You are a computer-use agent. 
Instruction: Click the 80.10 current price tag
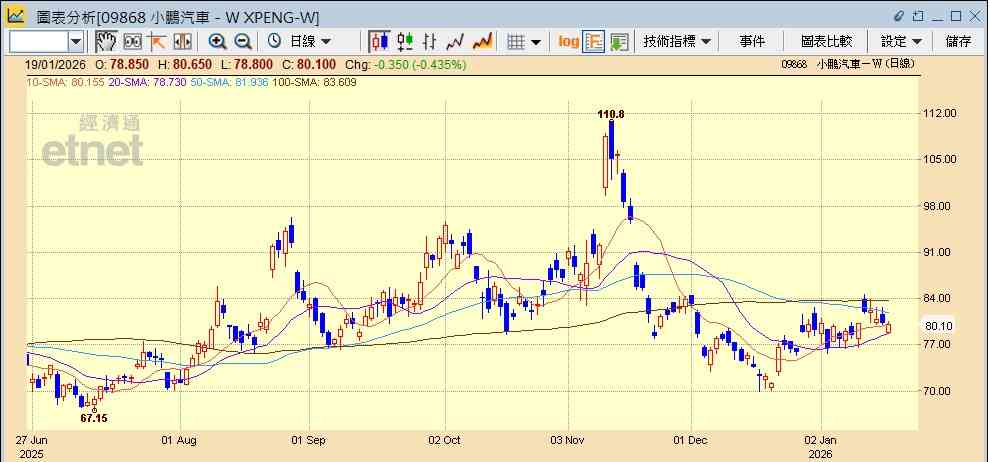click(x=939, y=326)
